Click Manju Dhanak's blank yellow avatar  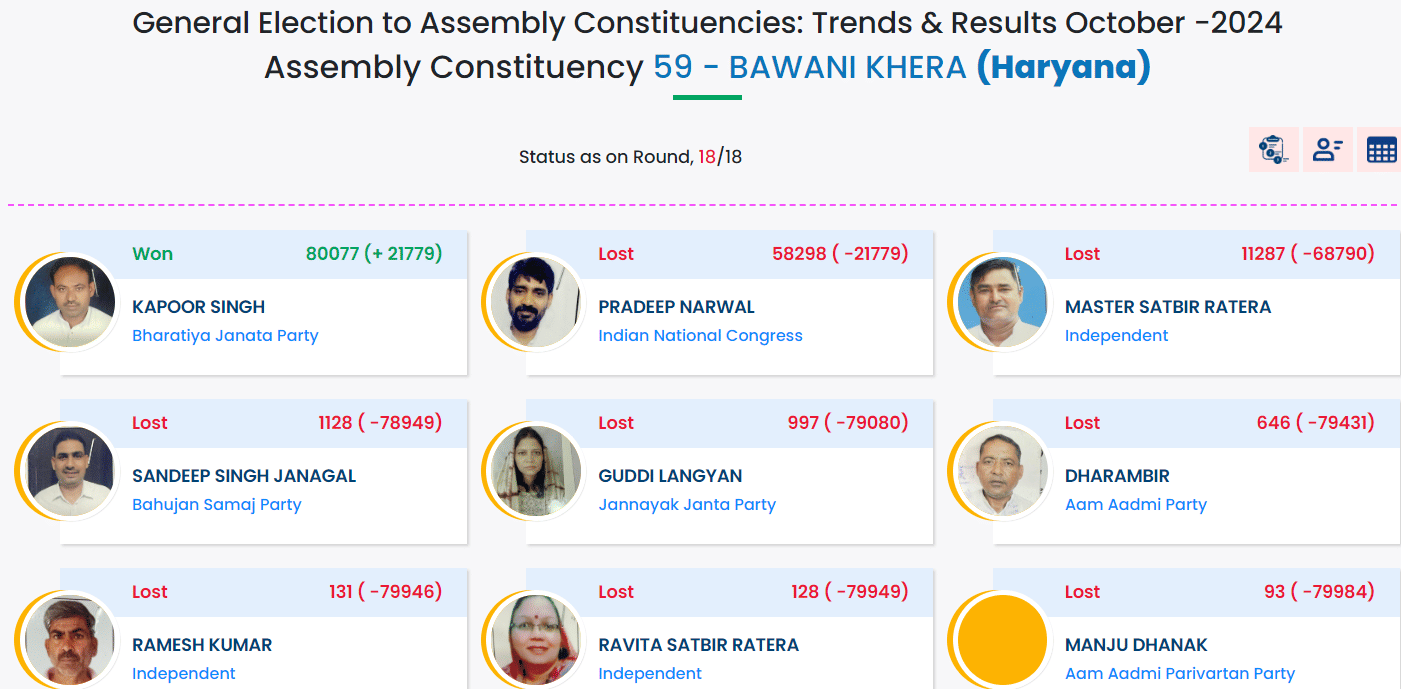tap(1002, 640)
